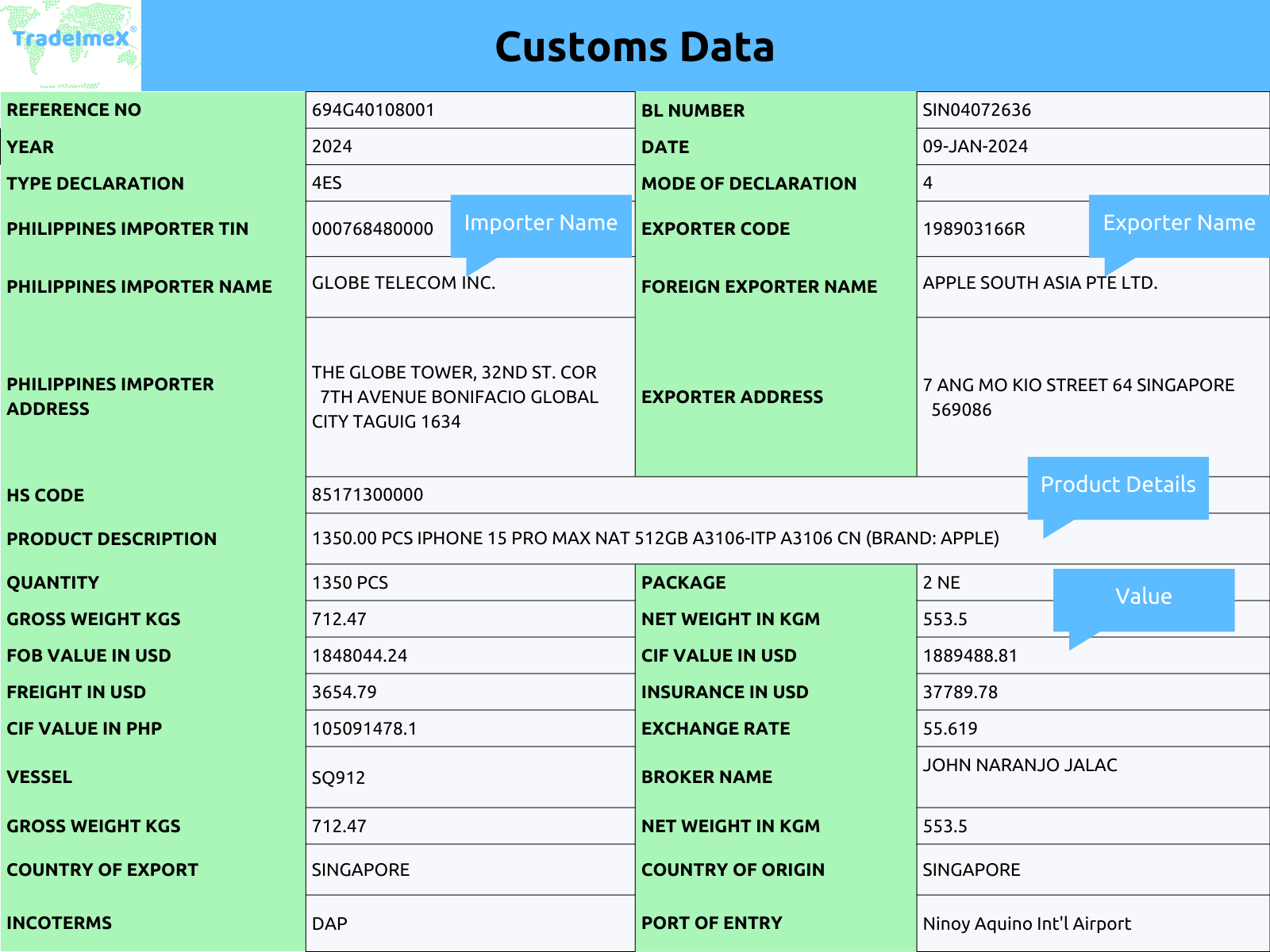Click the Value callout label
The width and height of the screenshot is (1270, 952).
(1144, 597)
